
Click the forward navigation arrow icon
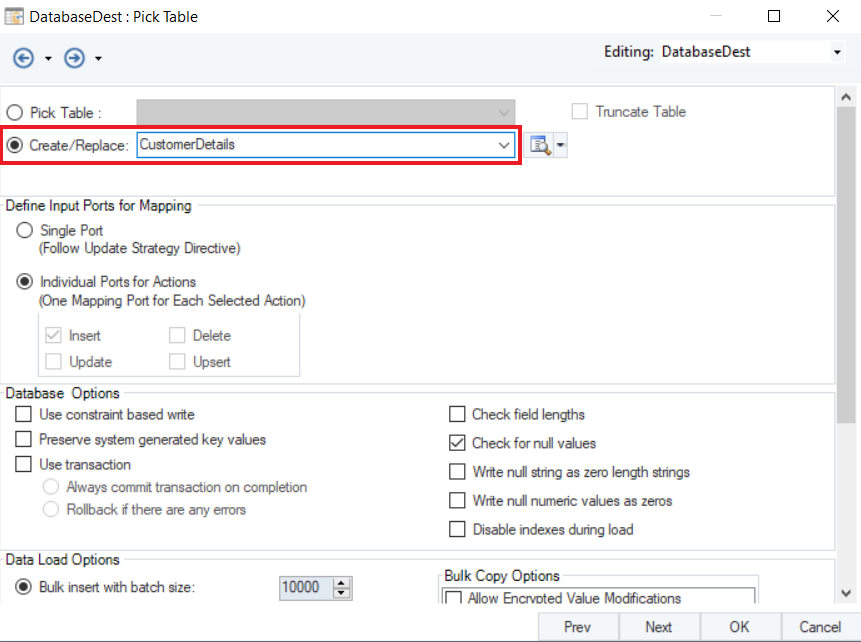click(x=74, y=58)
